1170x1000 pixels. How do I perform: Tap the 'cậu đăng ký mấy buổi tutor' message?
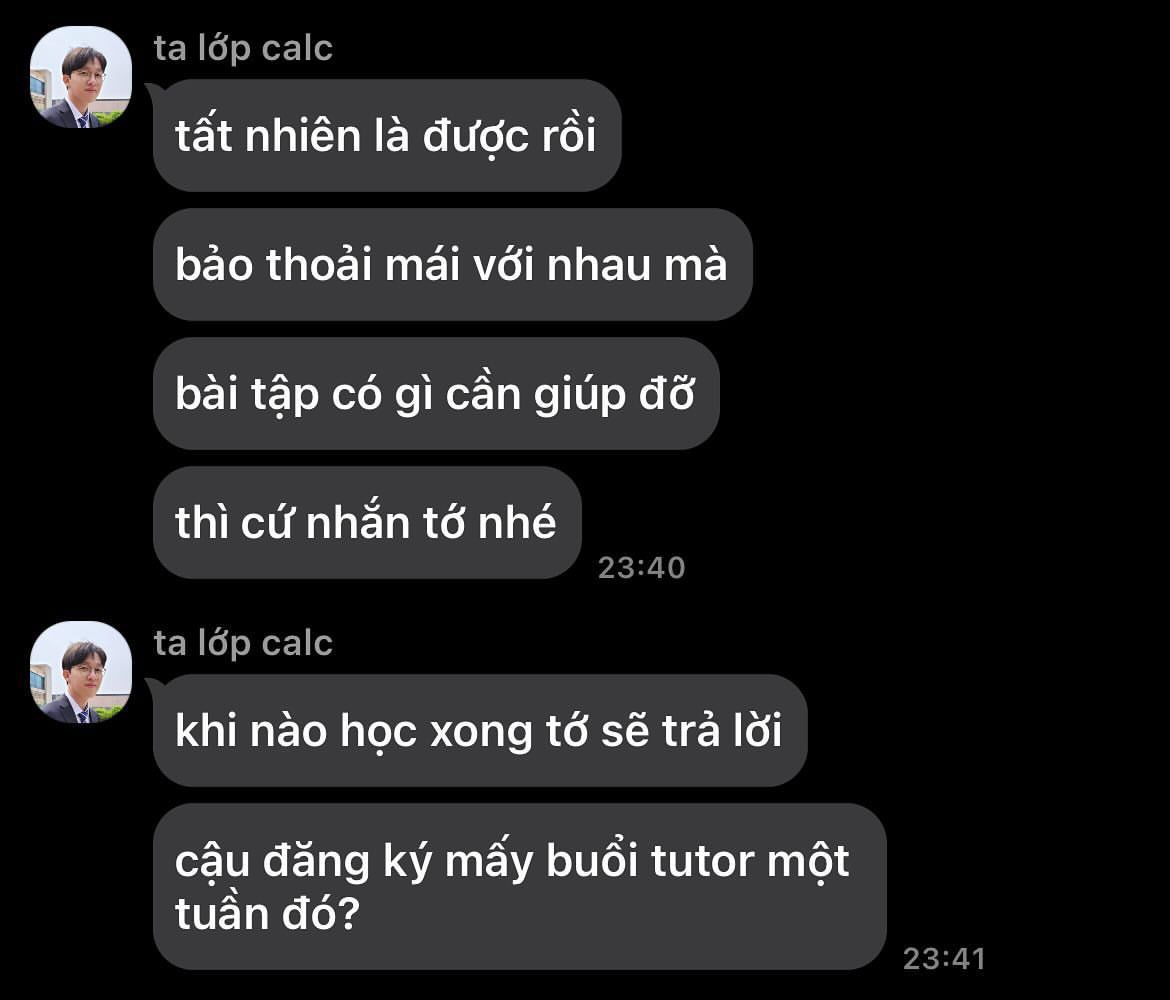(x=520, y=887)
